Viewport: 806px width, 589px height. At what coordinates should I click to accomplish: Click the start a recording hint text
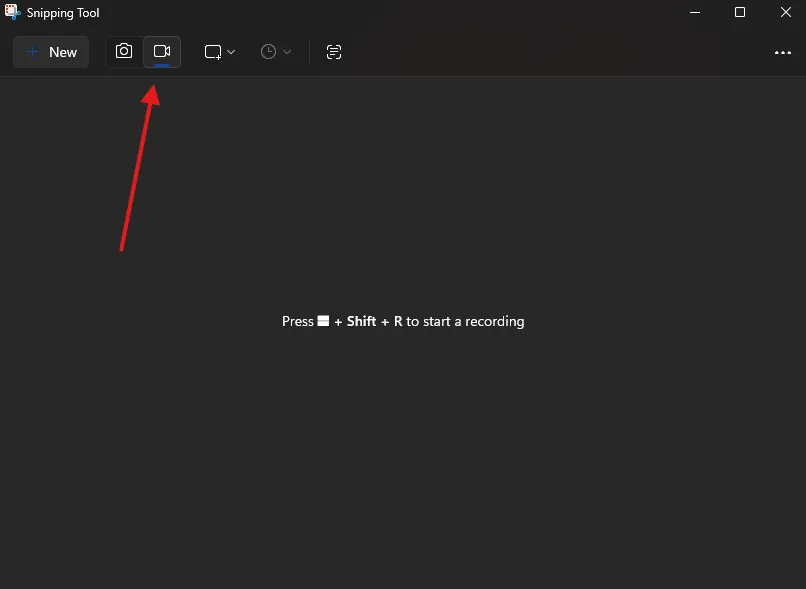click(465, 321)
